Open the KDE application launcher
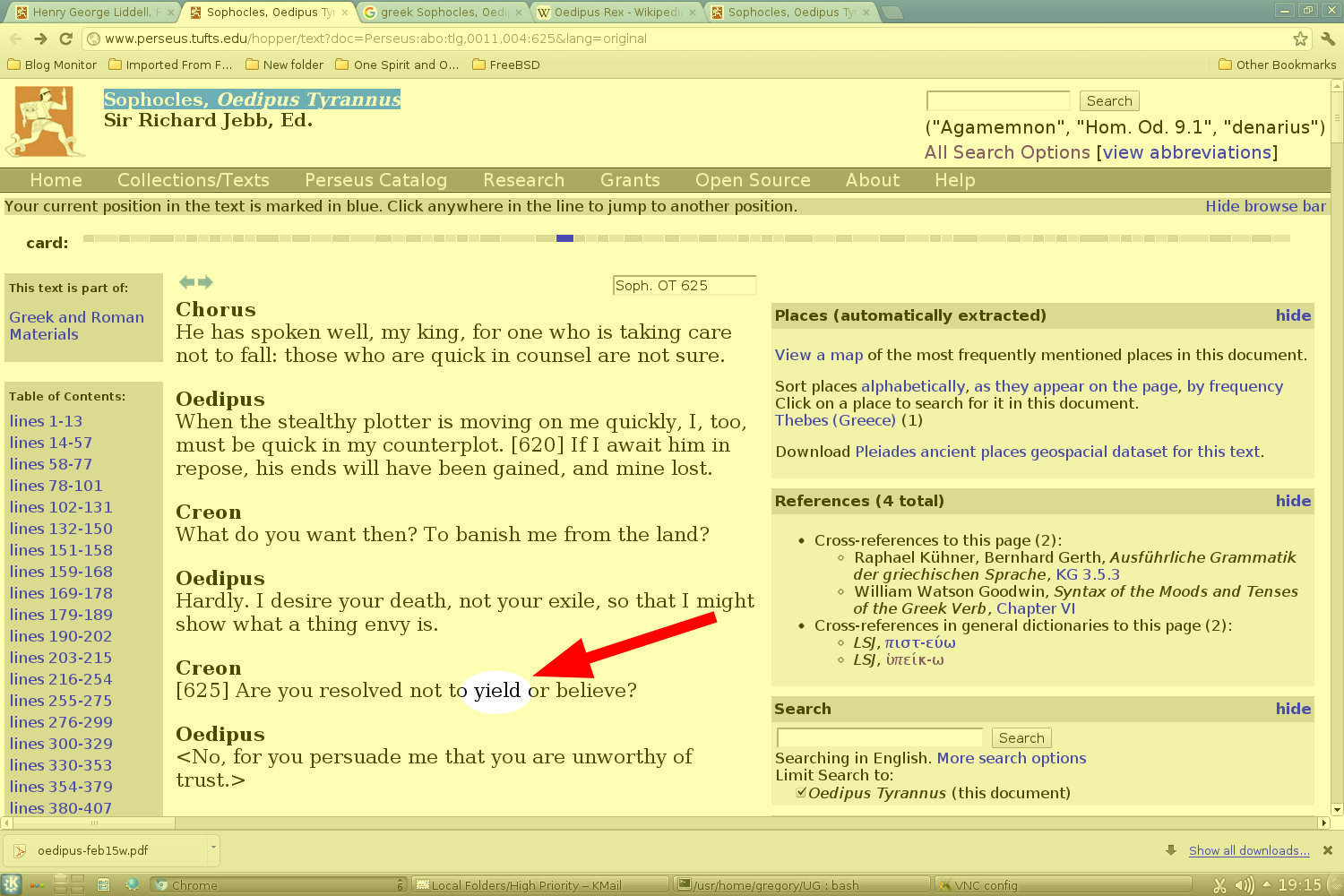 (x=12, y=885)
